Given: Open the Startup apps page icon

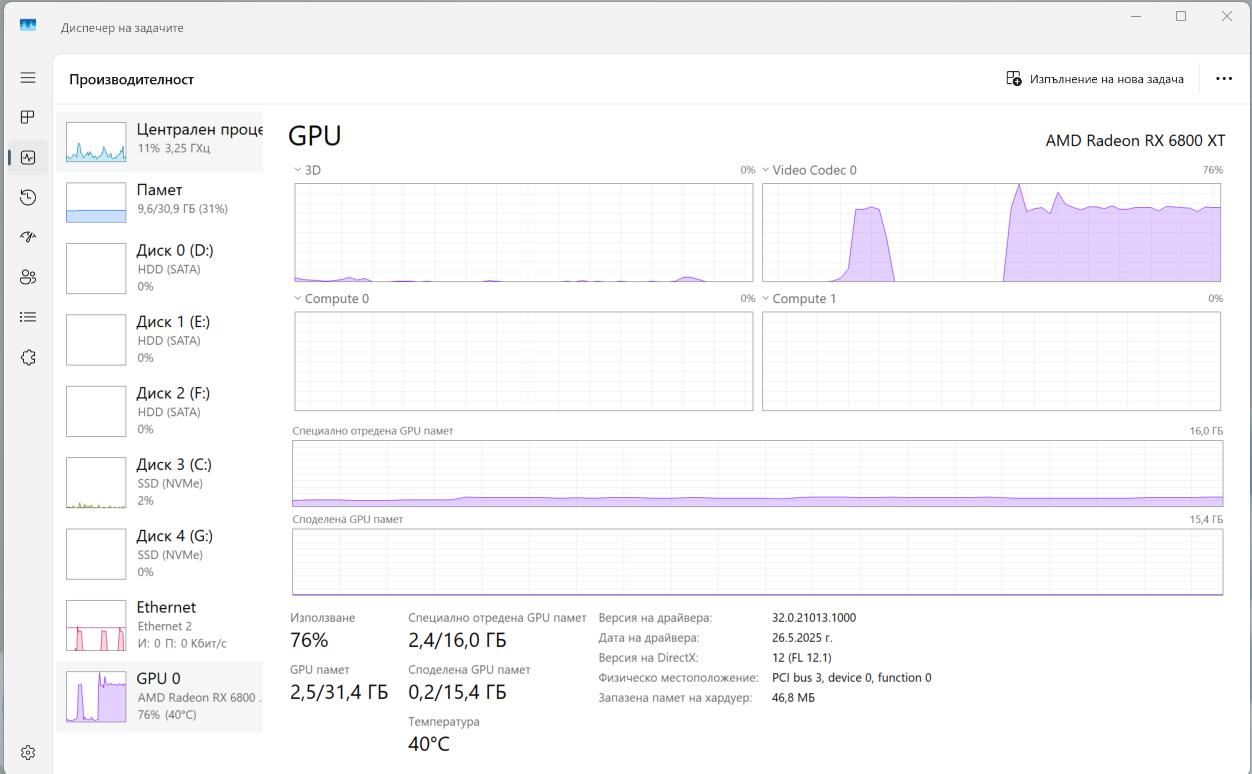Looking at the screenshot, I should tap(28, 237).
